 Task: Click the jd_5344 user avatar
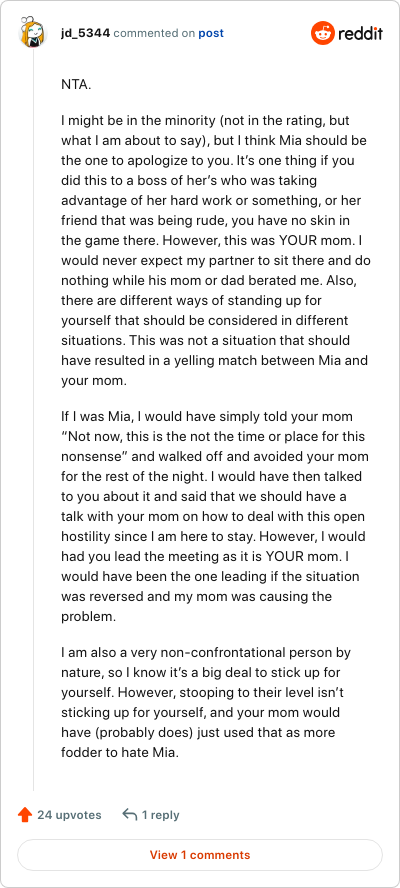tap(32, 33)
